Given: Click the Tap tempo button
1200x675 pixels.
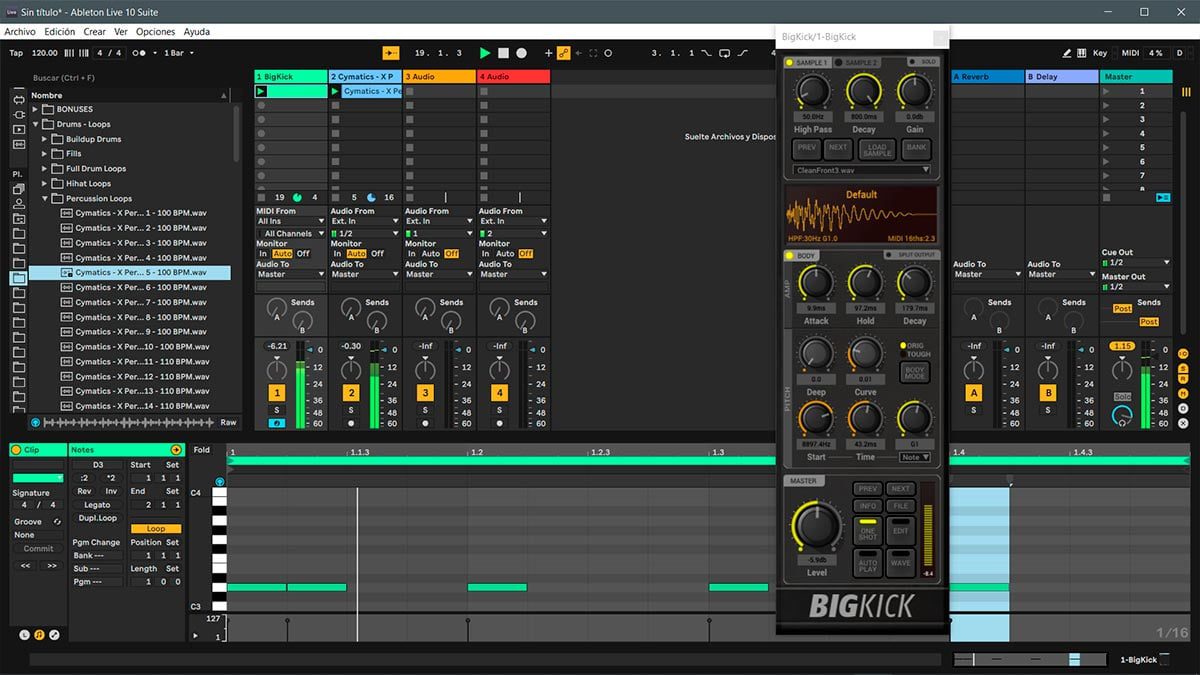Looking at the screenshot, I should tap(16, 53).
